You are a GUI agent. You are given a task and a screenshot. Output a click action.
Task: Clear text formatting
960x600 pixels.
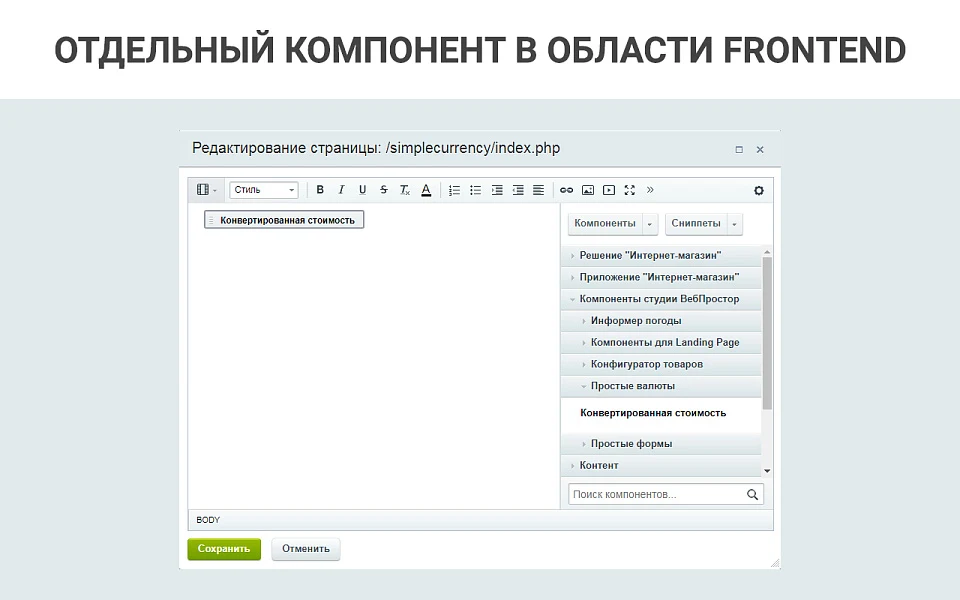pos(405,190)
